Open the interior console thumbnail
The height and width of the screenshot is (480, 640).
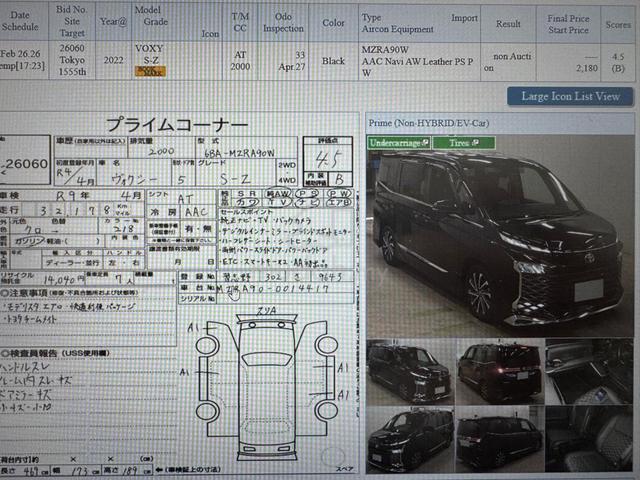[x=589, y=371]
